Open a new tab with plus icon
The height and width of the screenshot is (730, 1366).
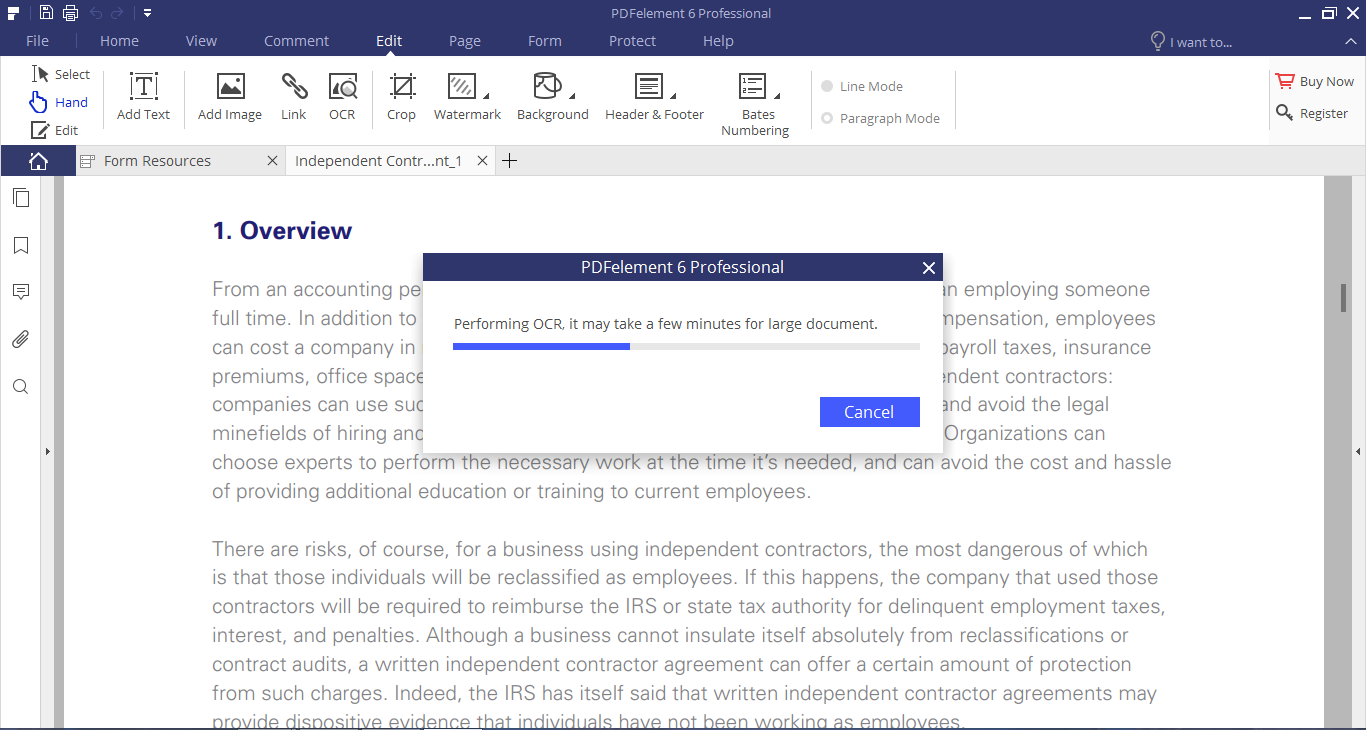point(509,161)
